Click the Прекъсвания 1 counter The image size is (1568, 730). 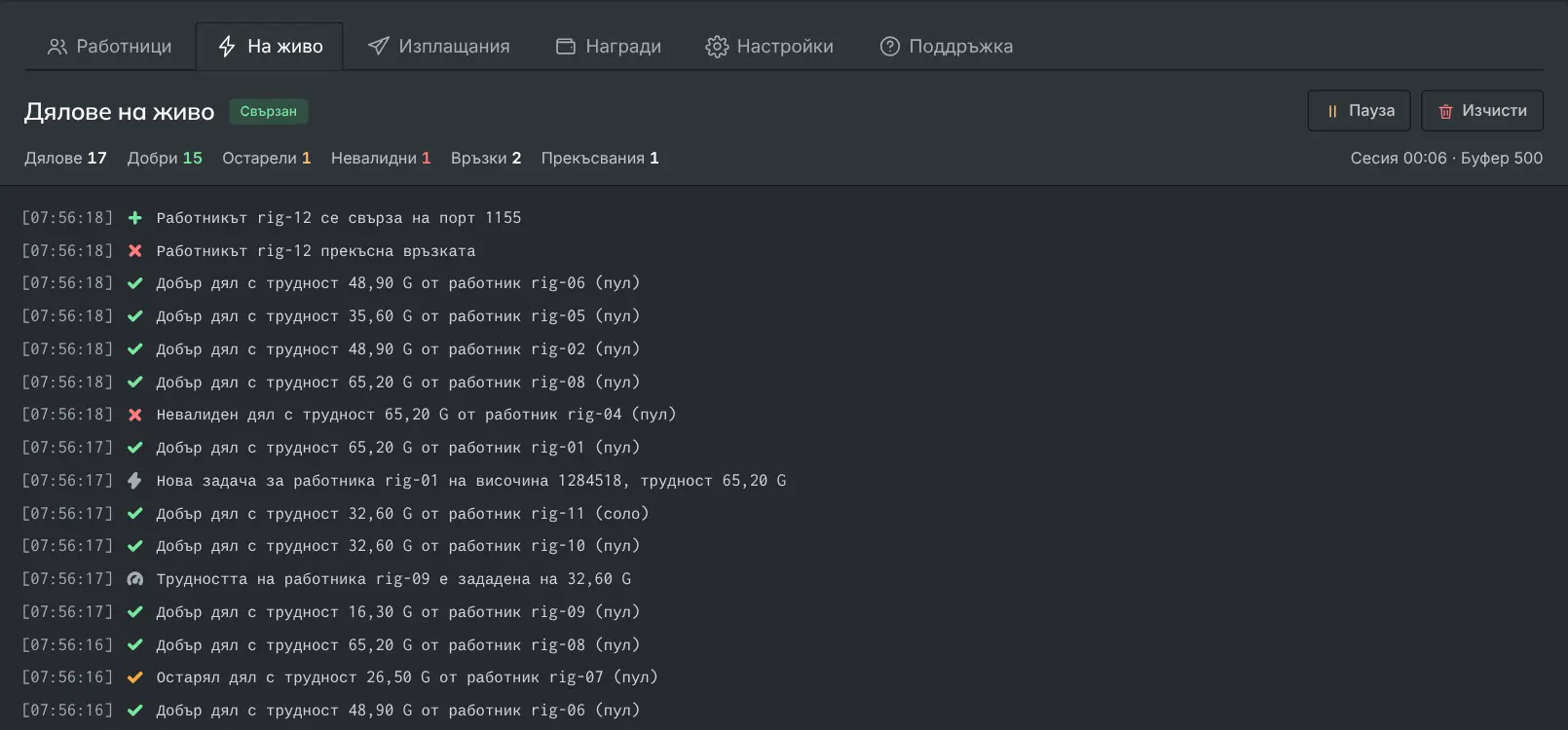(600, 158)
